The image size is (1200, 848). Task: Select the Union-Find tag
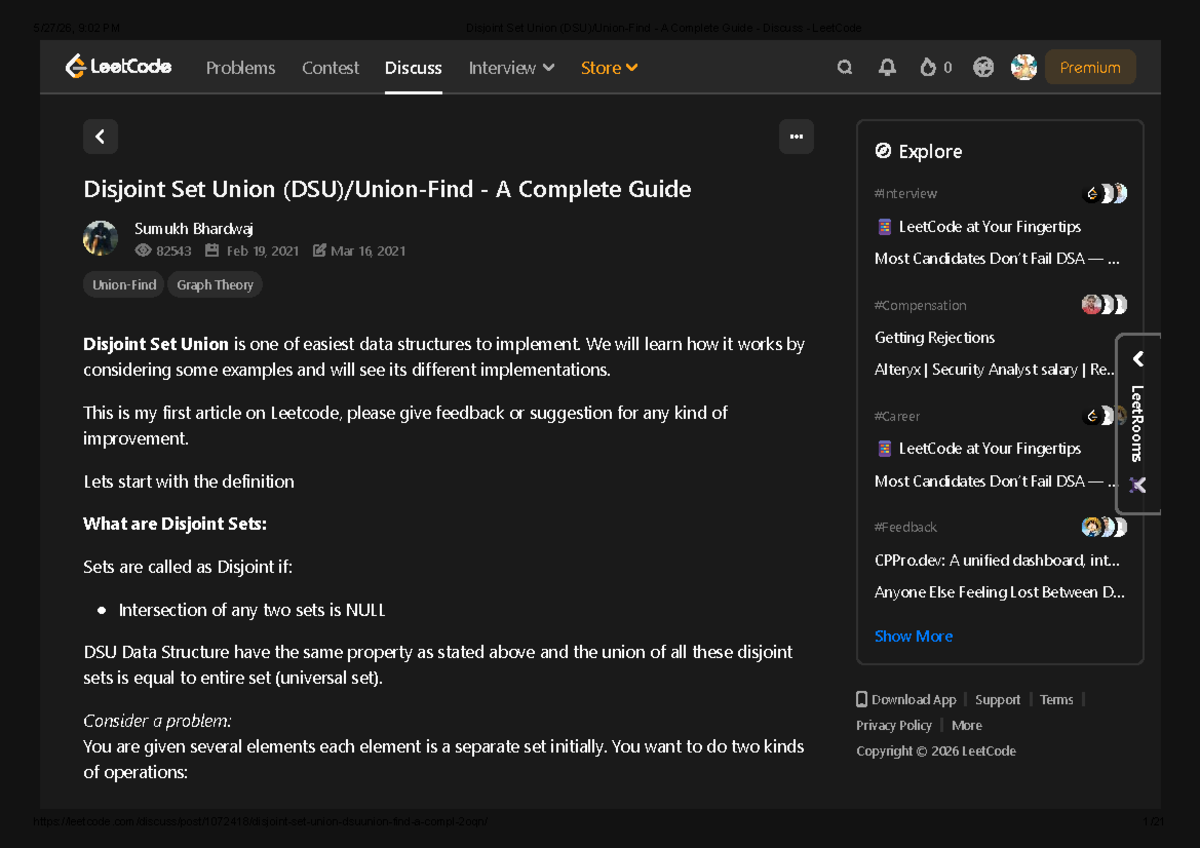(124, 285)
